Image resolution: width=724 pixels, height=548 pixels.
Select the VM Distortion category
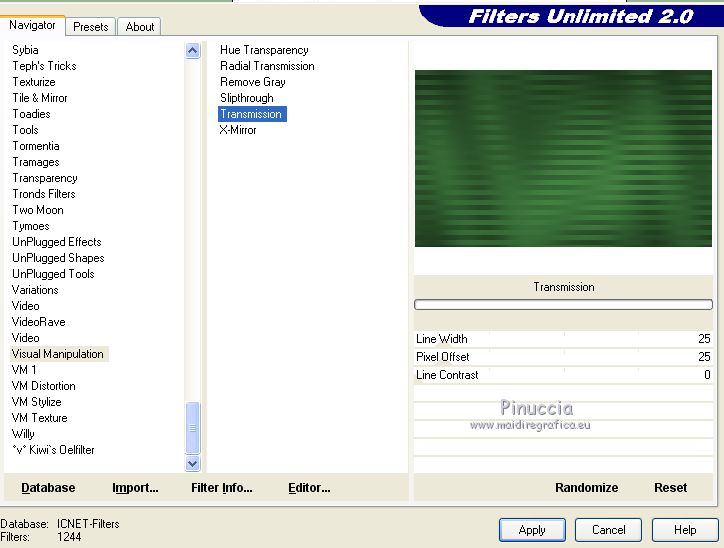(44, 386)
